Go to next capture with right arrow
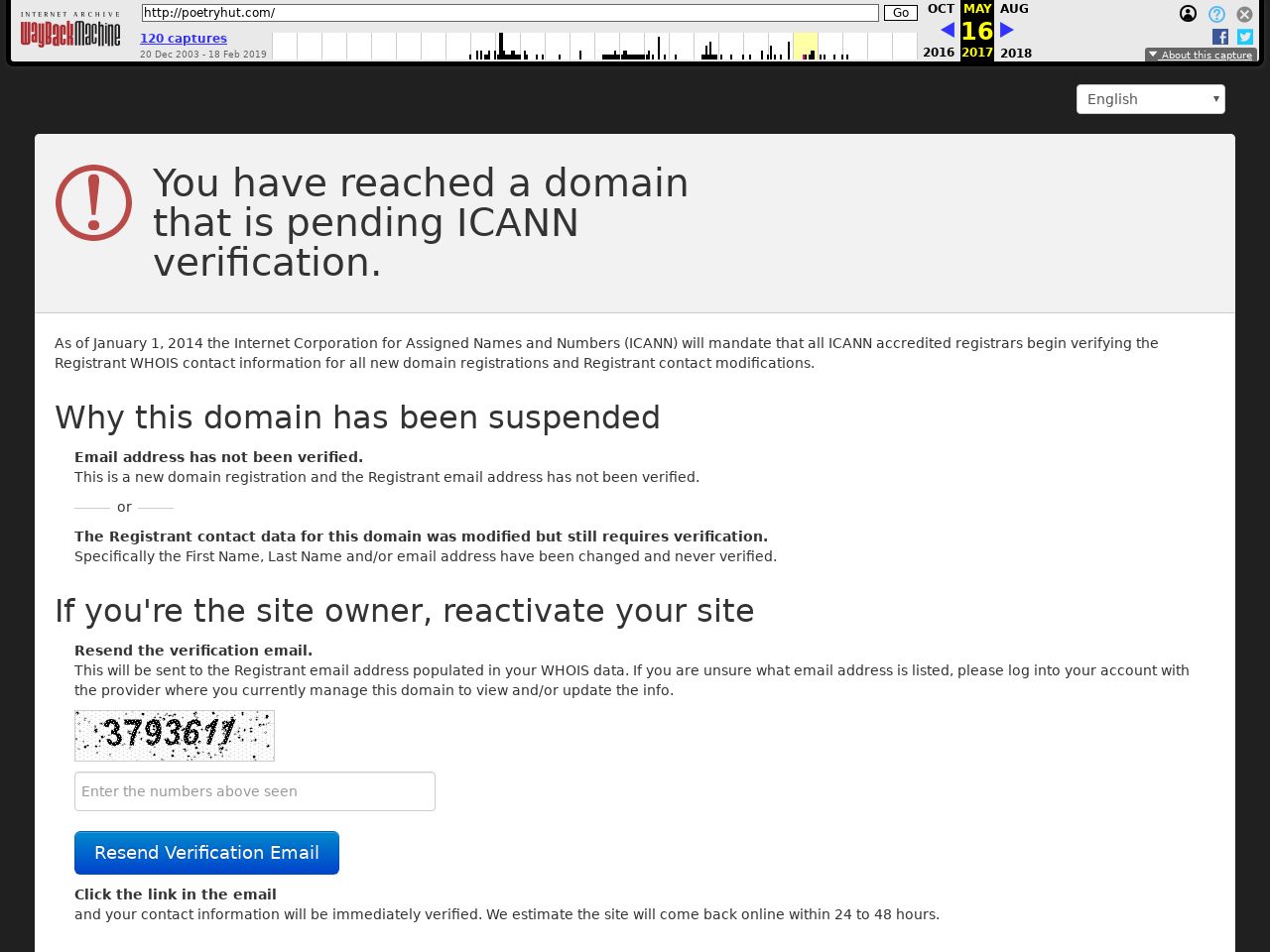Viewport: 1270px width, 952px height. click(x=1007, y=30)
